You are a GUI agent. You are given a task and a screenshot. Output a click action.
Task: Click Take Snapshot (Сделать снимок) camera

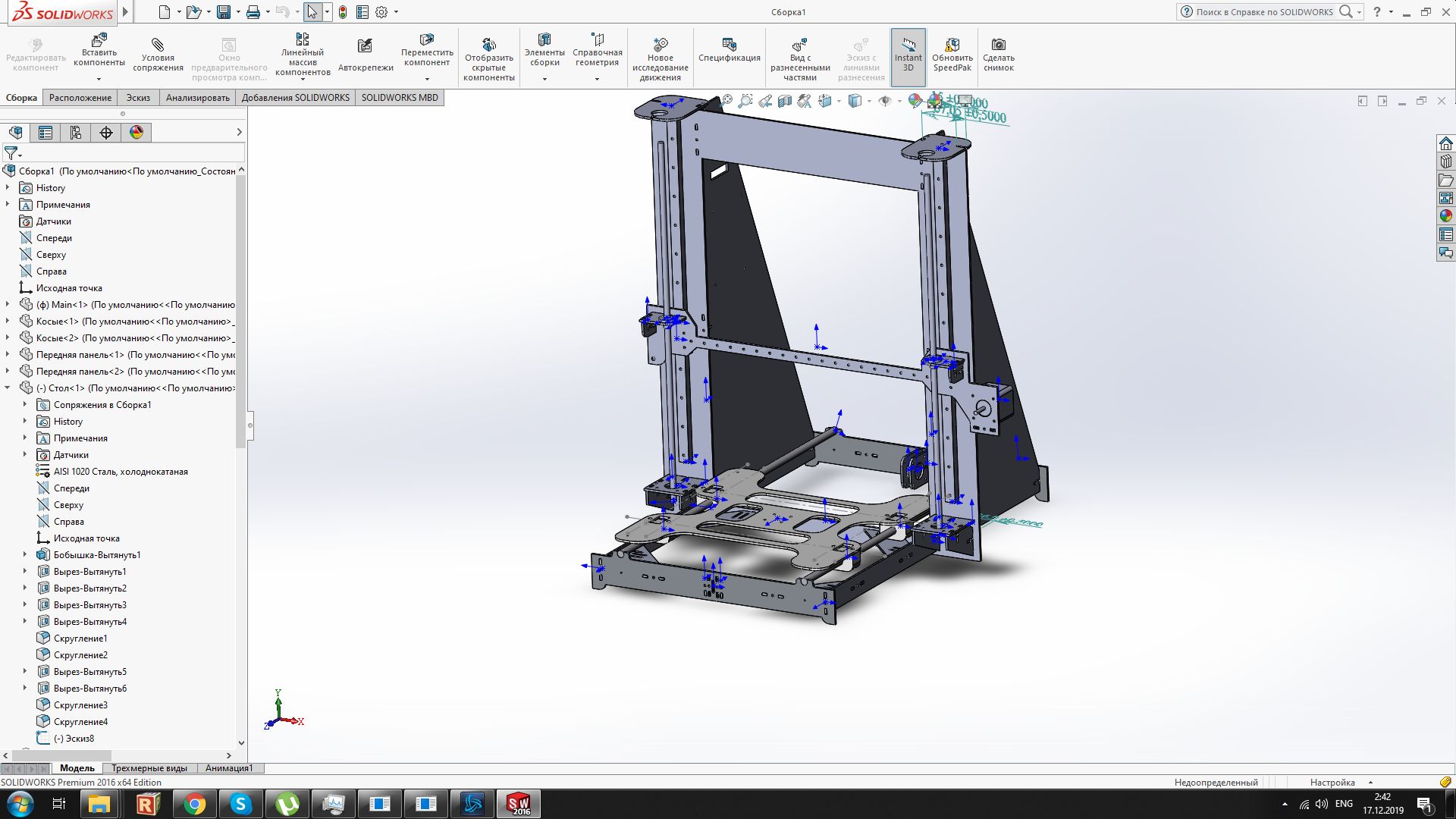999,55
